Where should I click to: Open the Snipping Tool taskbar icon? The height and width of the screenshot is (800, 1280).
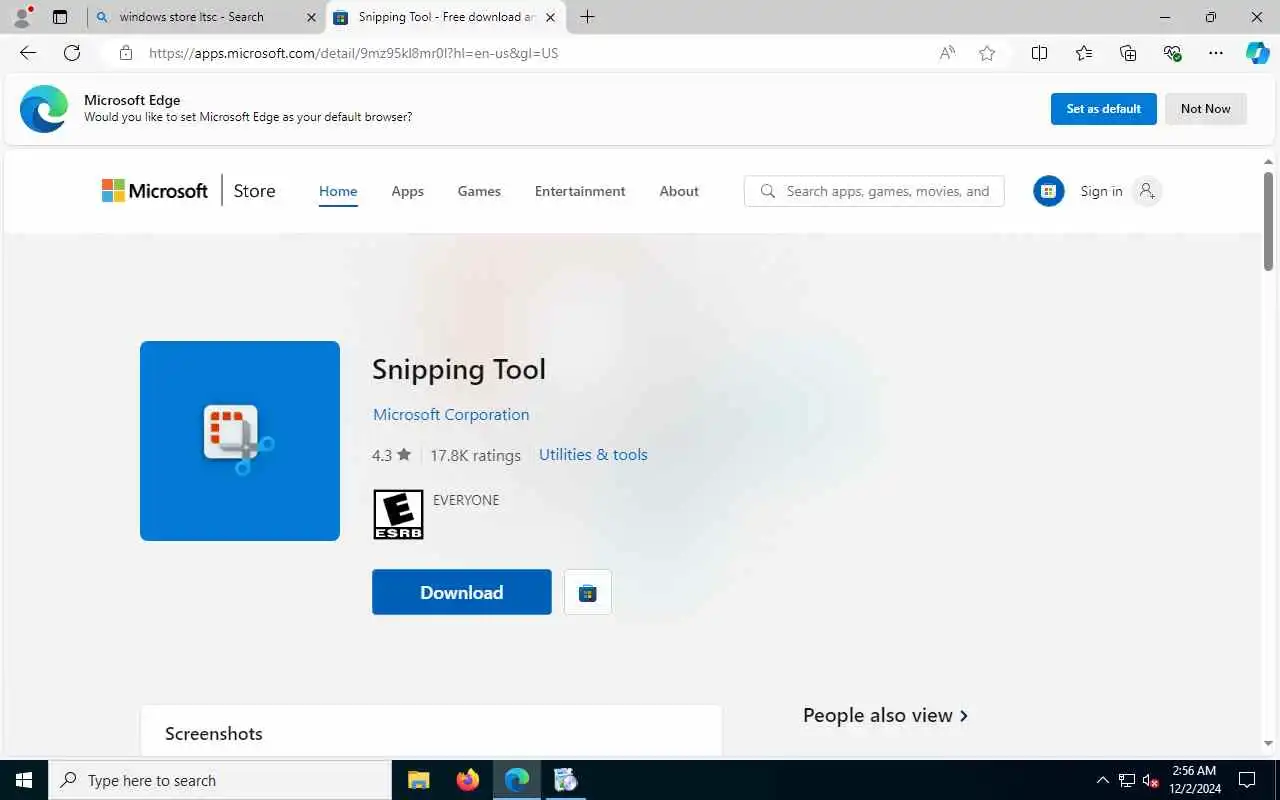tap(565, 780)
